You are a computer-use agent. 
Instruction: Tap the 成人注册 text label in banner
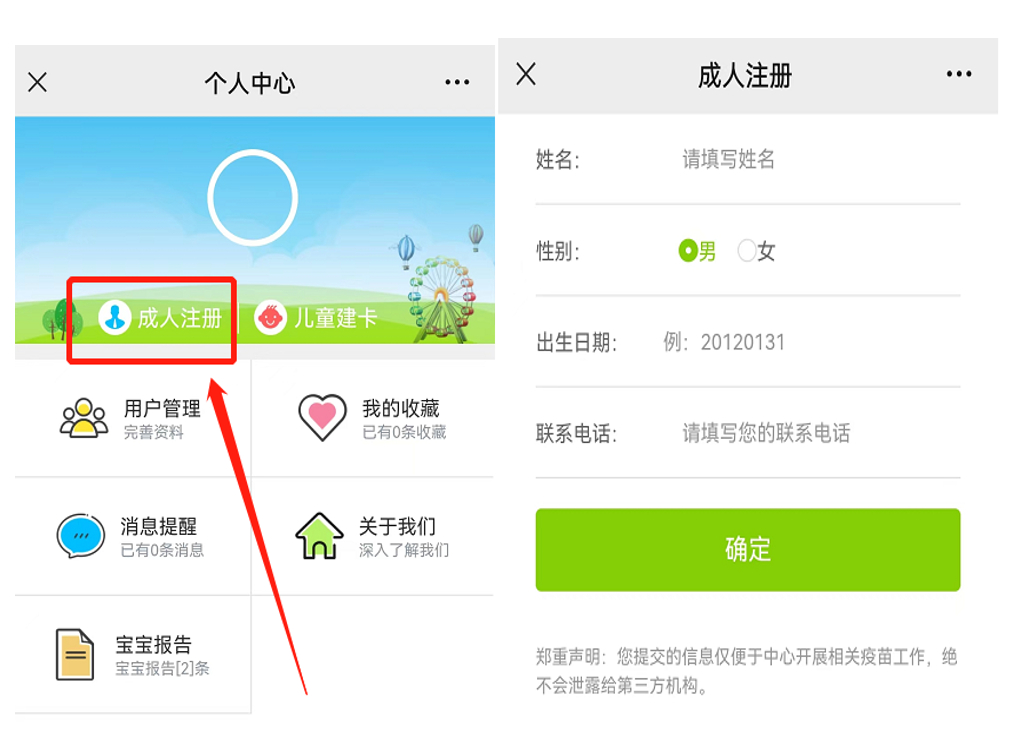pos(180,318)
